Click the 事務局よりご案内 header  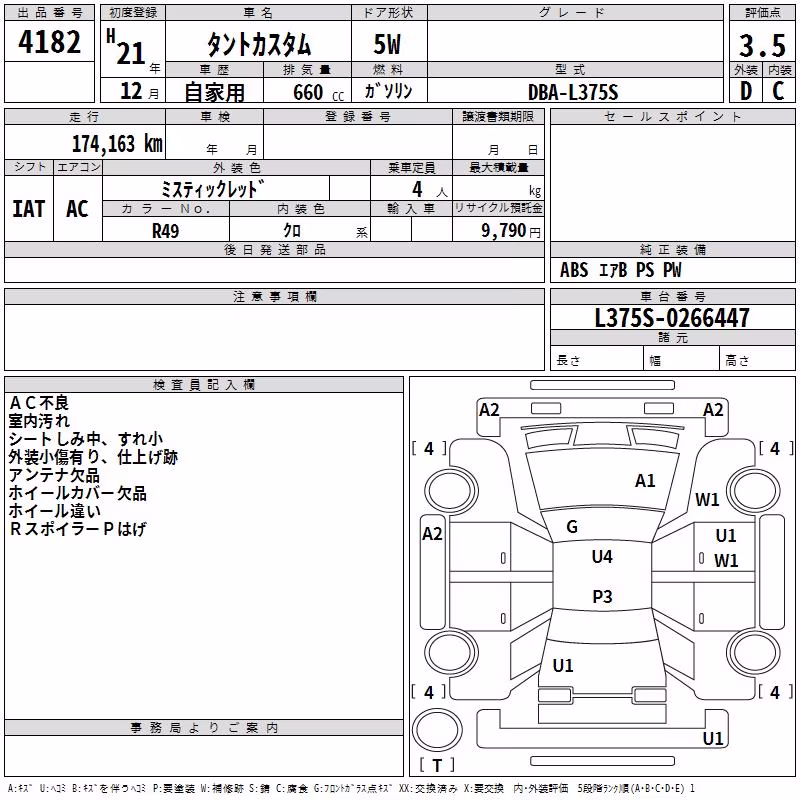click(x=204, y=728)
